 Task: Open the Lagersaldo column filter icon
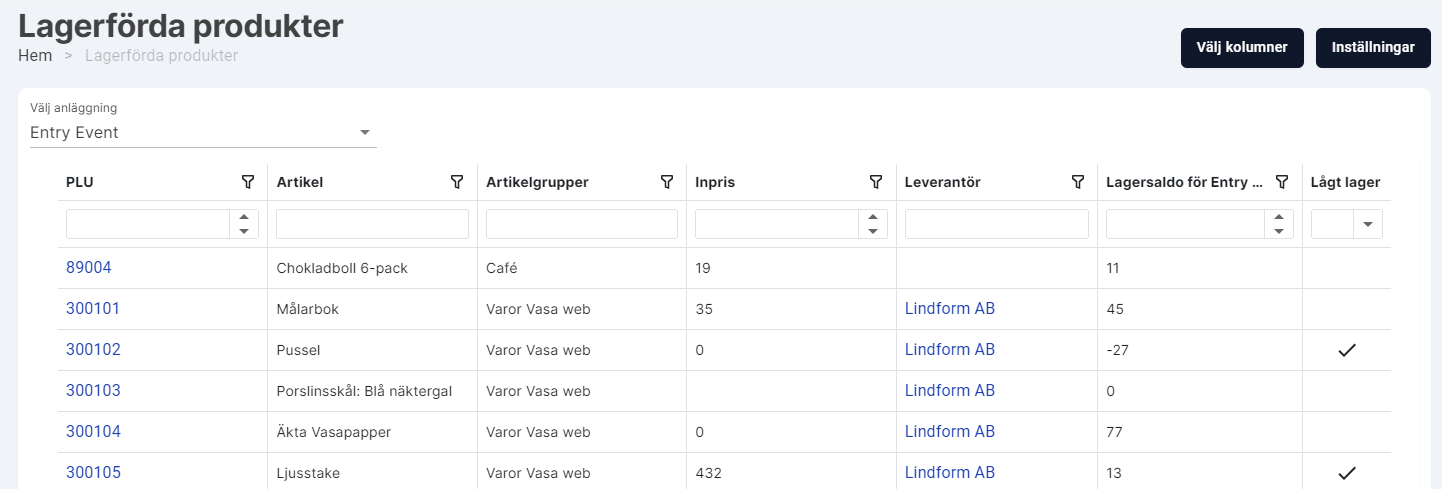[x=1282, y=182]
